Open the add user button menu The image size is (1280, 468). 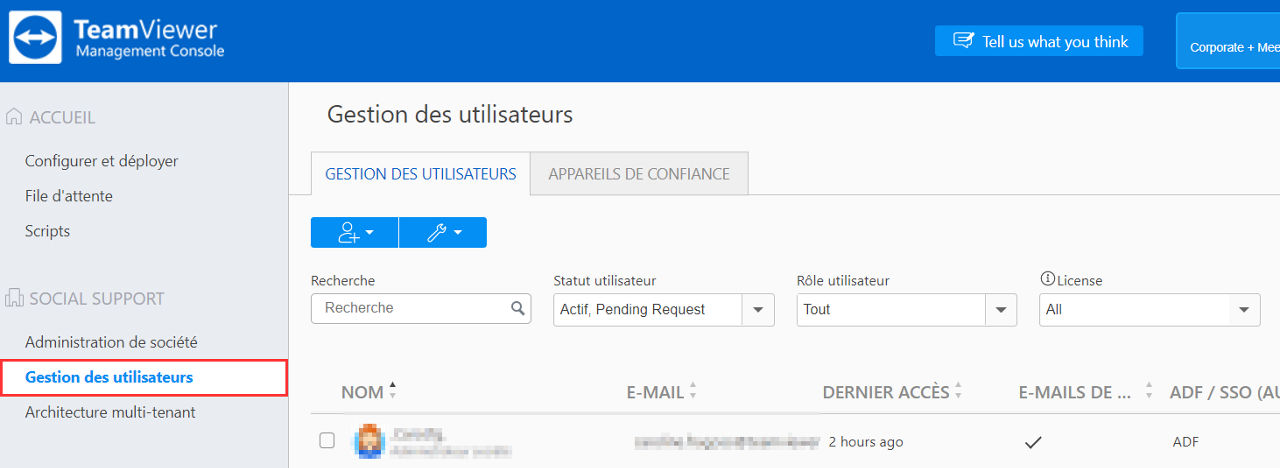coord(355,232)
